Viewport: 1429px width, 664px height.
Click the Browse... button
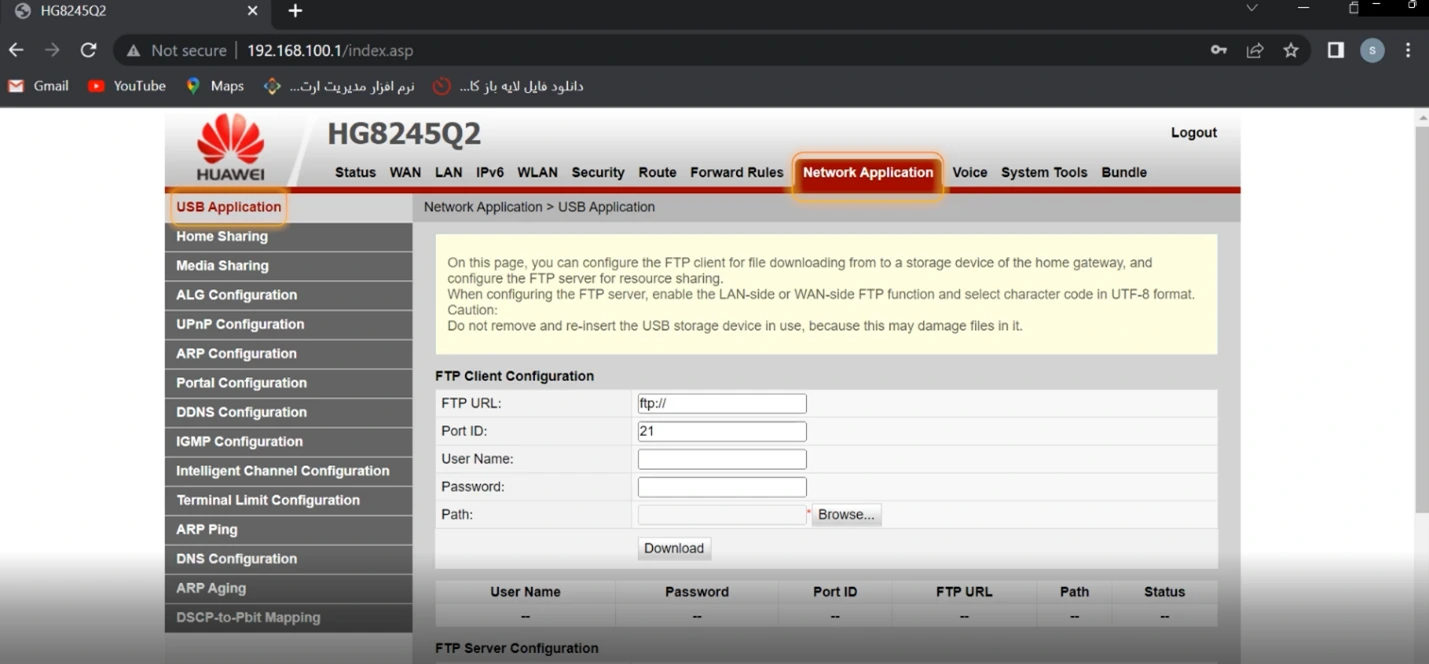[x=846, y=515]
